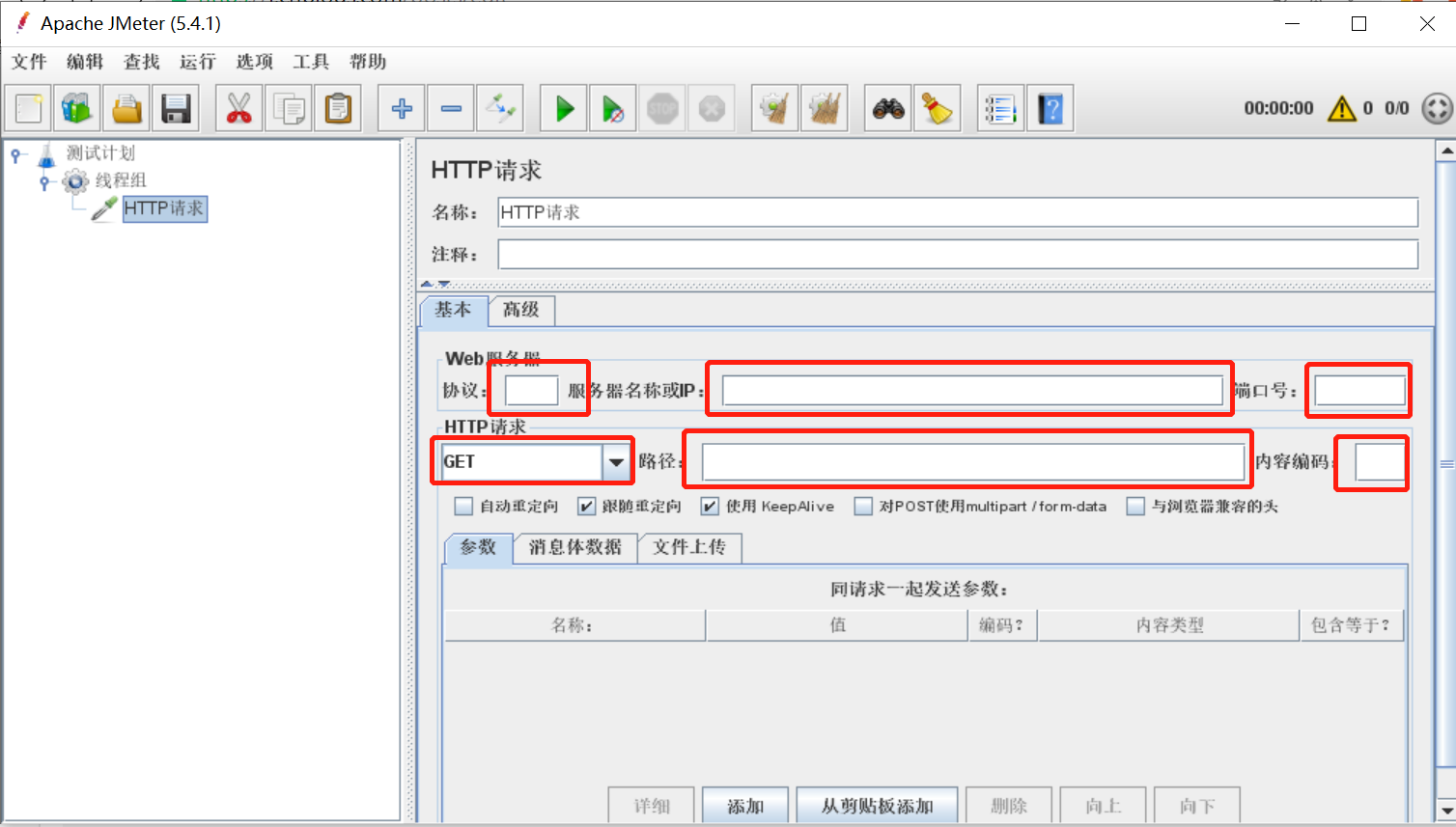
Task: Click the Clear All double broom icon
Action: pyautogui.click(x=825, y=108)
